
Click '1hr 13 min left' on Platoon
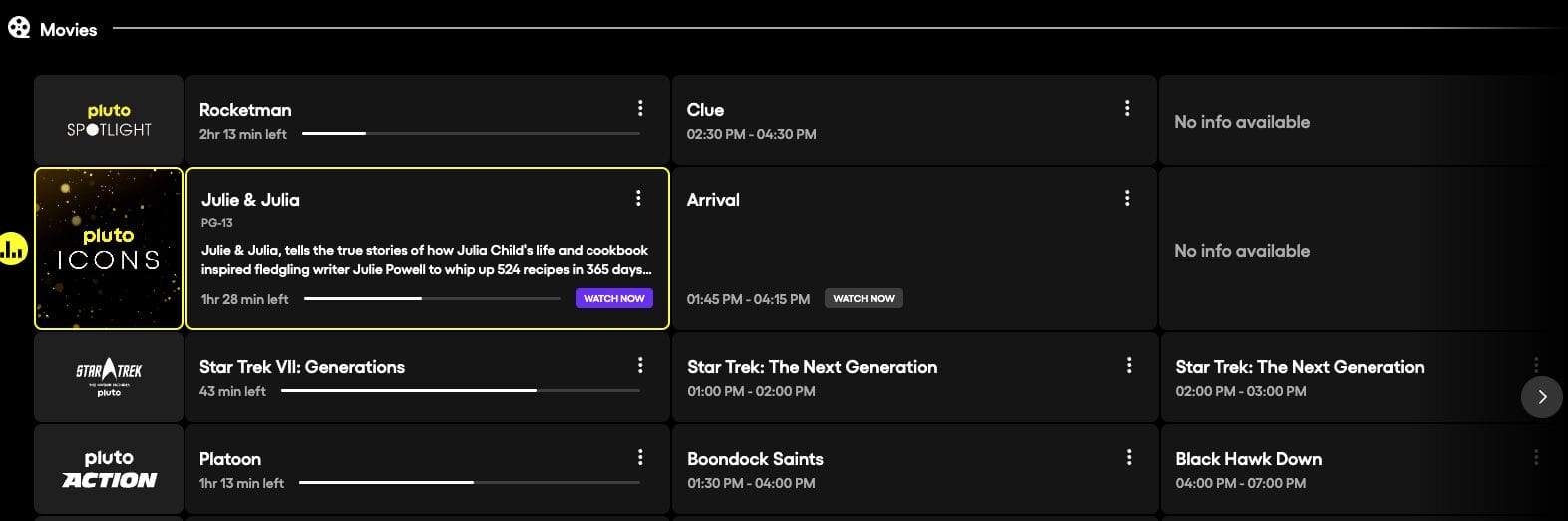[241, 483]
